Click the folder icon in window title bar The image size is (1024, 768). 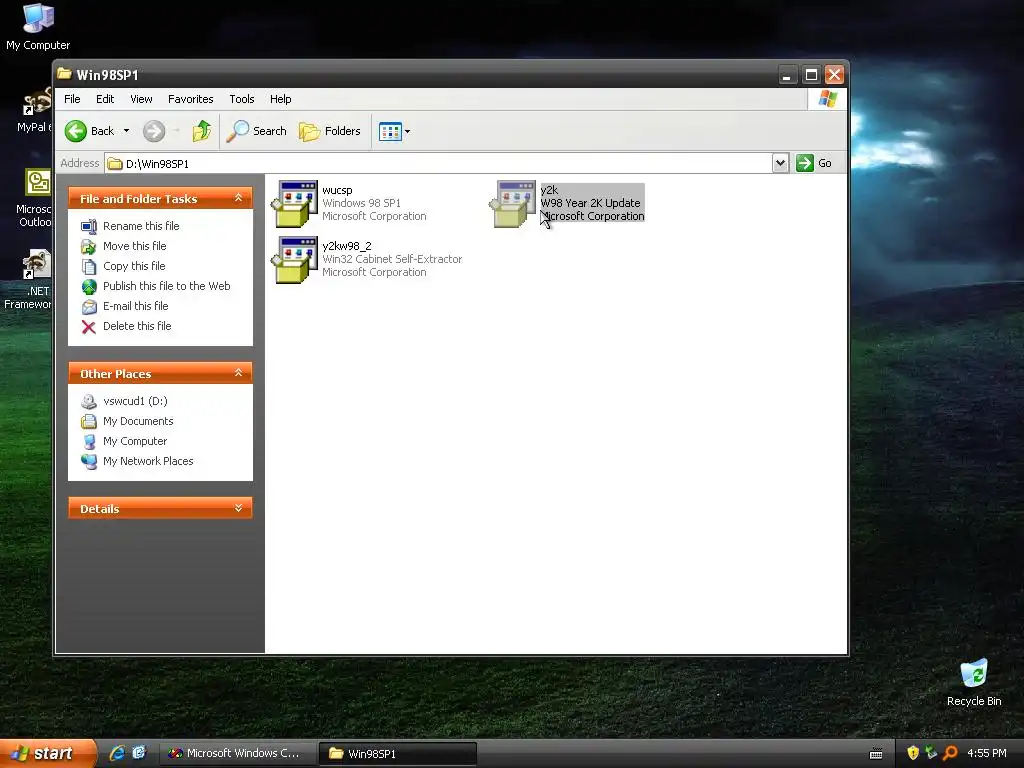click(64, 74)
